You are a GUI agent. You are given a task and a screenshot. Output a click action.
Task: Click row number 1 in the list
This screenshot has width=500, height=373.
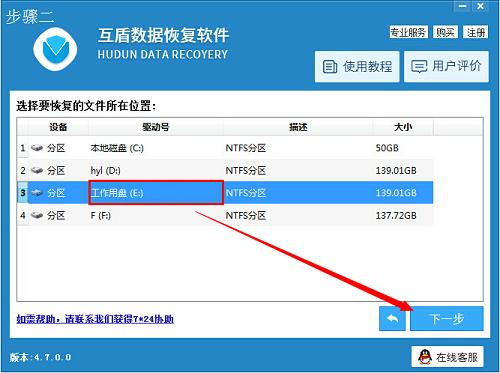point(23,148)
